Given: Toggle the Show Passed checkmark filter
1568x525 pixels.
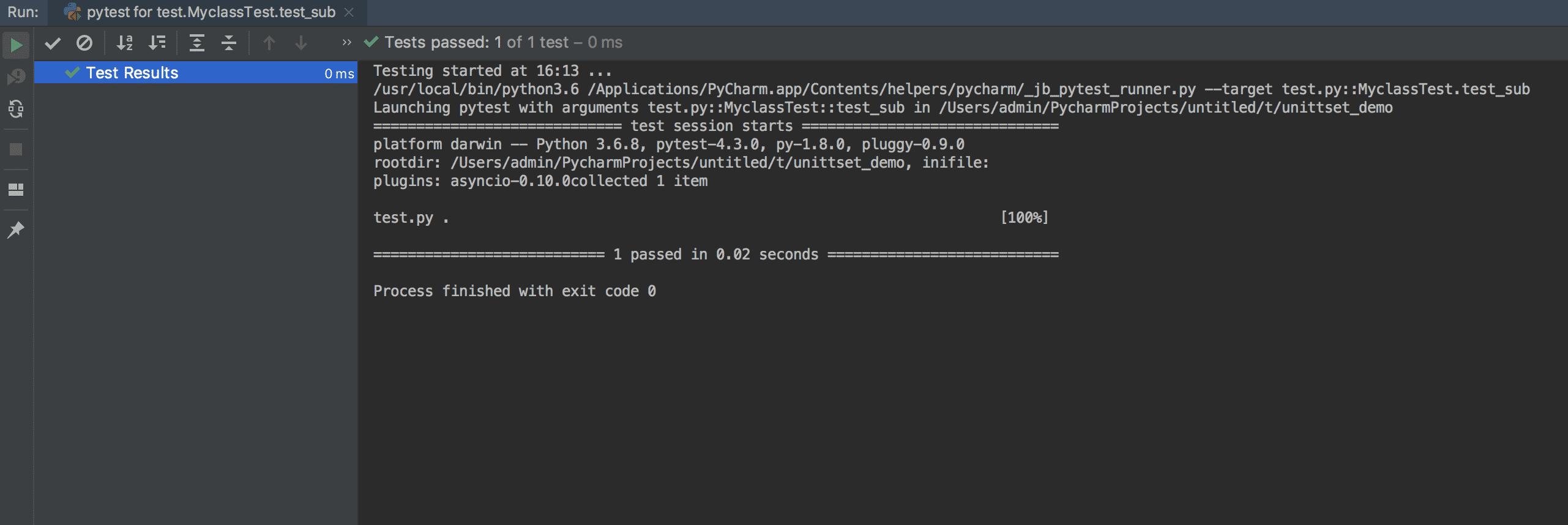Looking at the screenshot, I should coord(53,43).
